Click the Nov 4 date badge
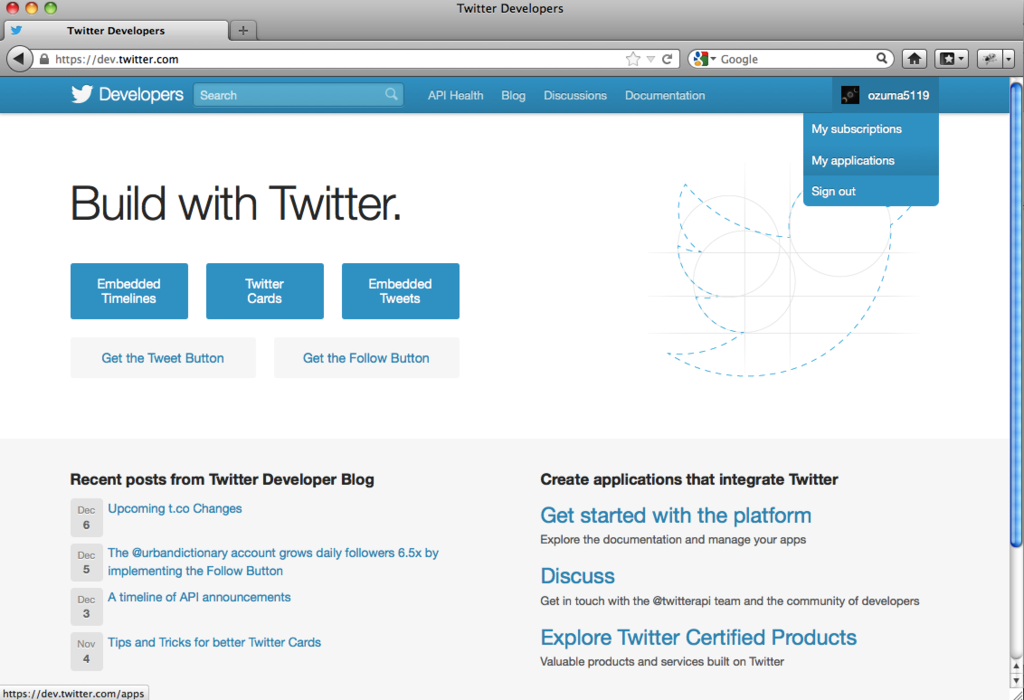Viewport: 1024px width, 700px height. 86,651
